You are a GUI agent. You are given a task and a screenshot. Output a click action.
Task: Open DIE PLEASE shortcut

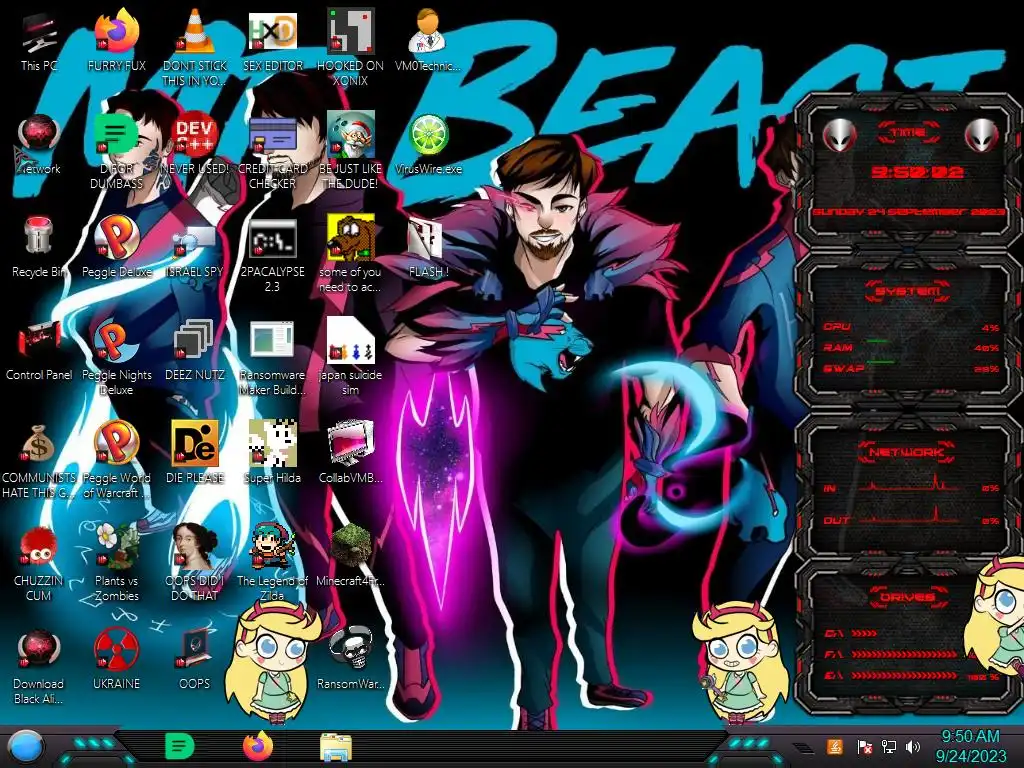coord(195,454)
